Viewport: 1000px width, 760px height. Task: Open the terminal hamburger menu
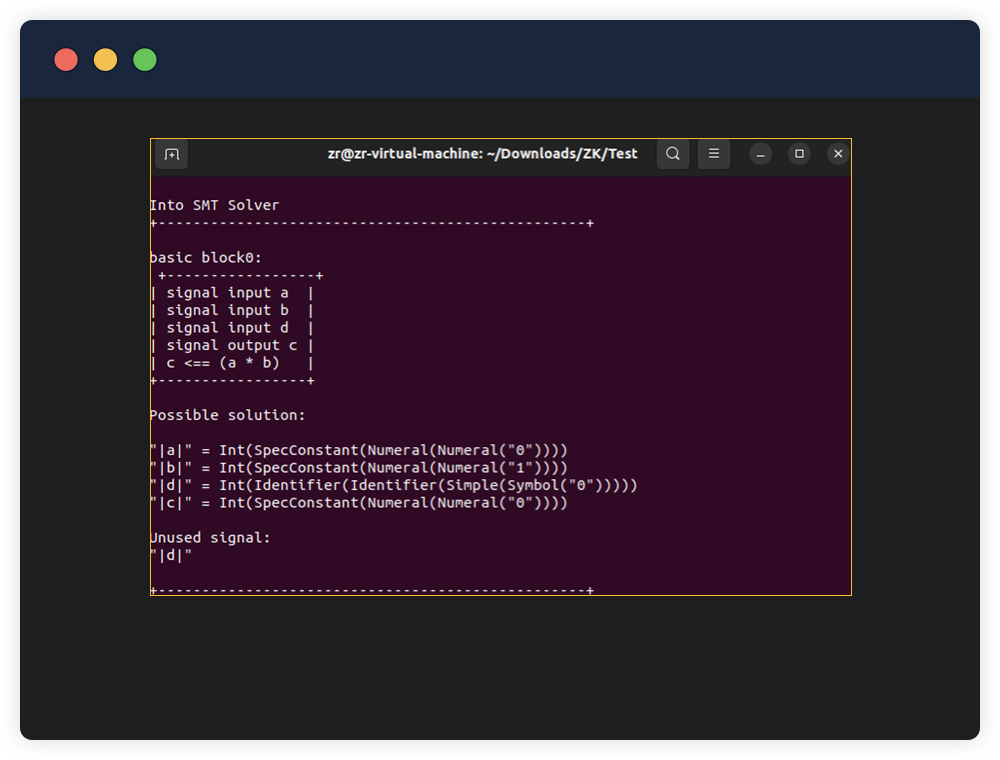(x=714, y=154)
